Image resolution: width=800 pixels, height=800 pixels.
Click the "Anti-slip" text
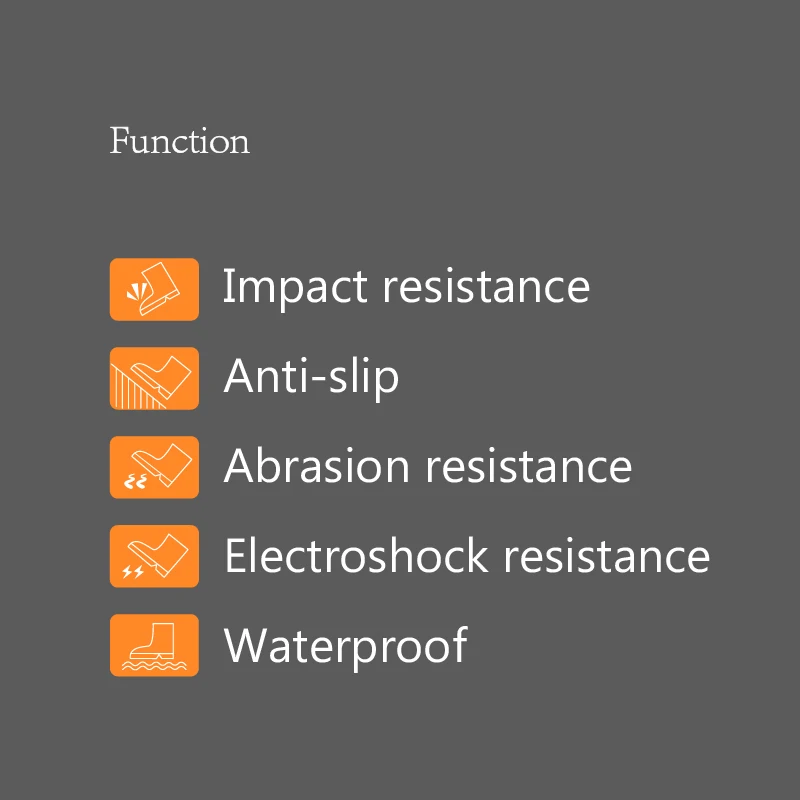[311, 378]
